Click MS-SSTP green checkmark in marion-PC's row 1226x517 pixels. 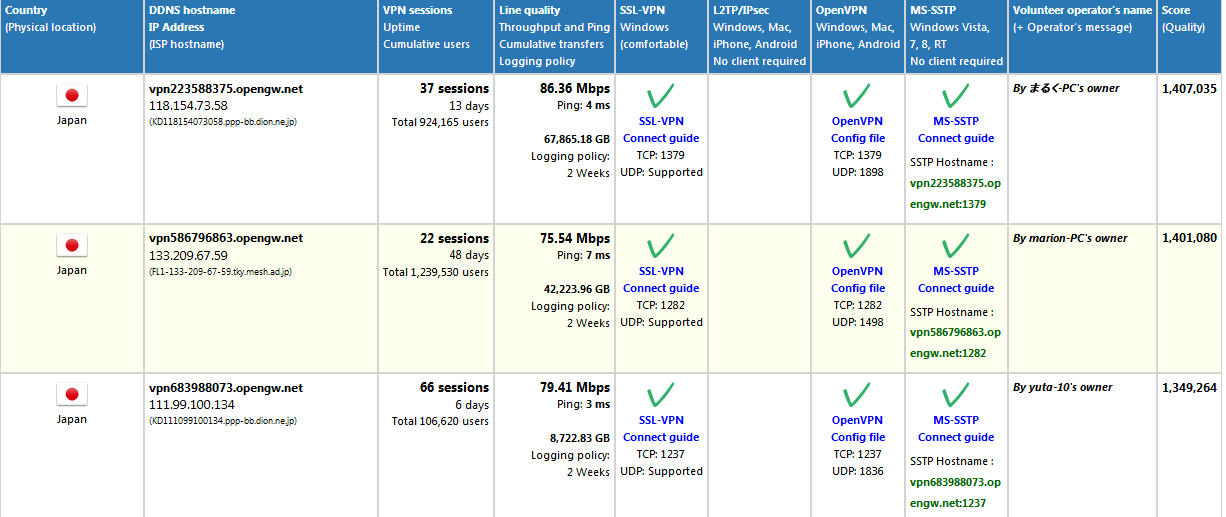[x=955, y=246]
